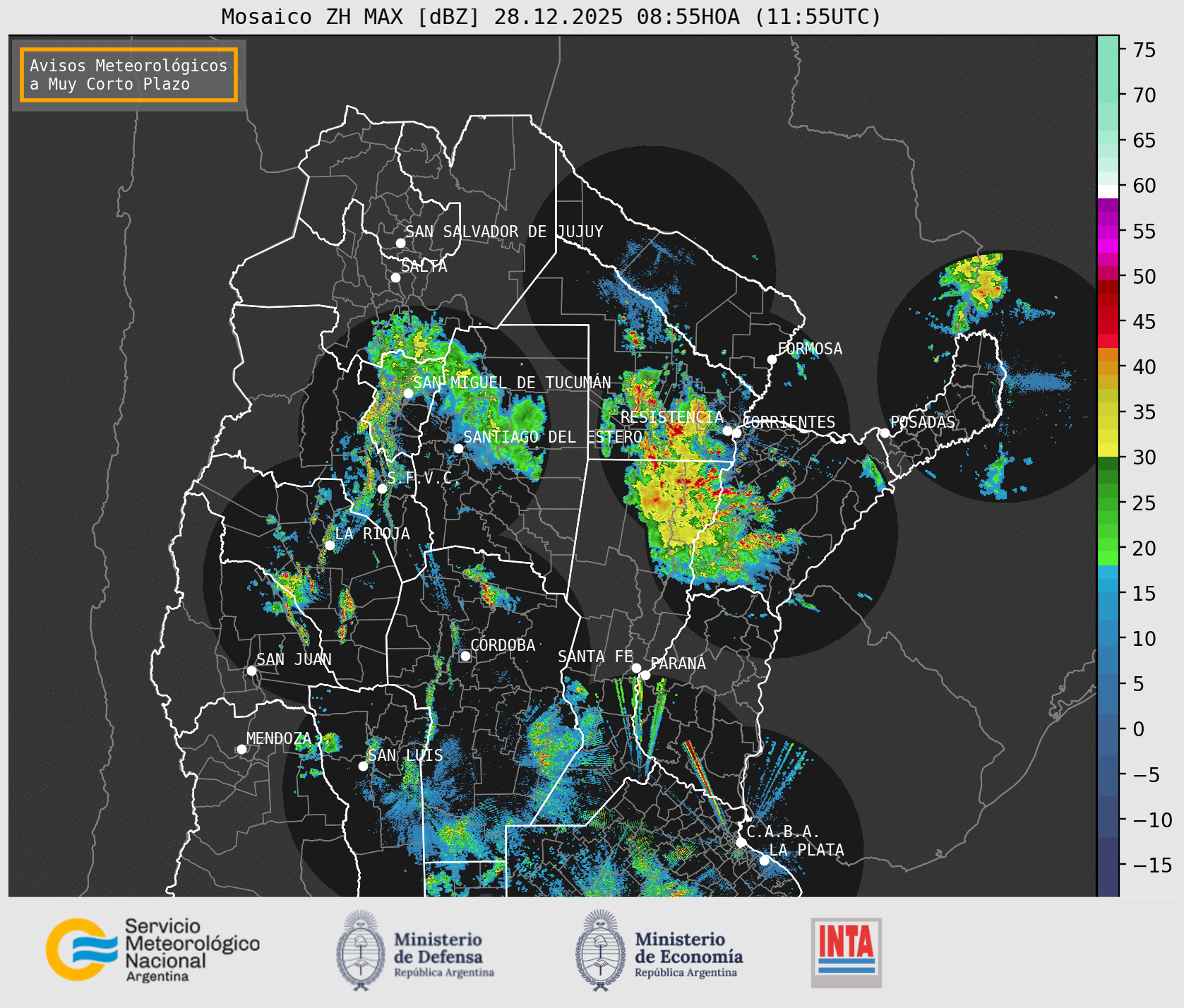Click the magenta 55 dBZ color band
Viewport: 1184px width, 1008px height.
(1108, 232)
